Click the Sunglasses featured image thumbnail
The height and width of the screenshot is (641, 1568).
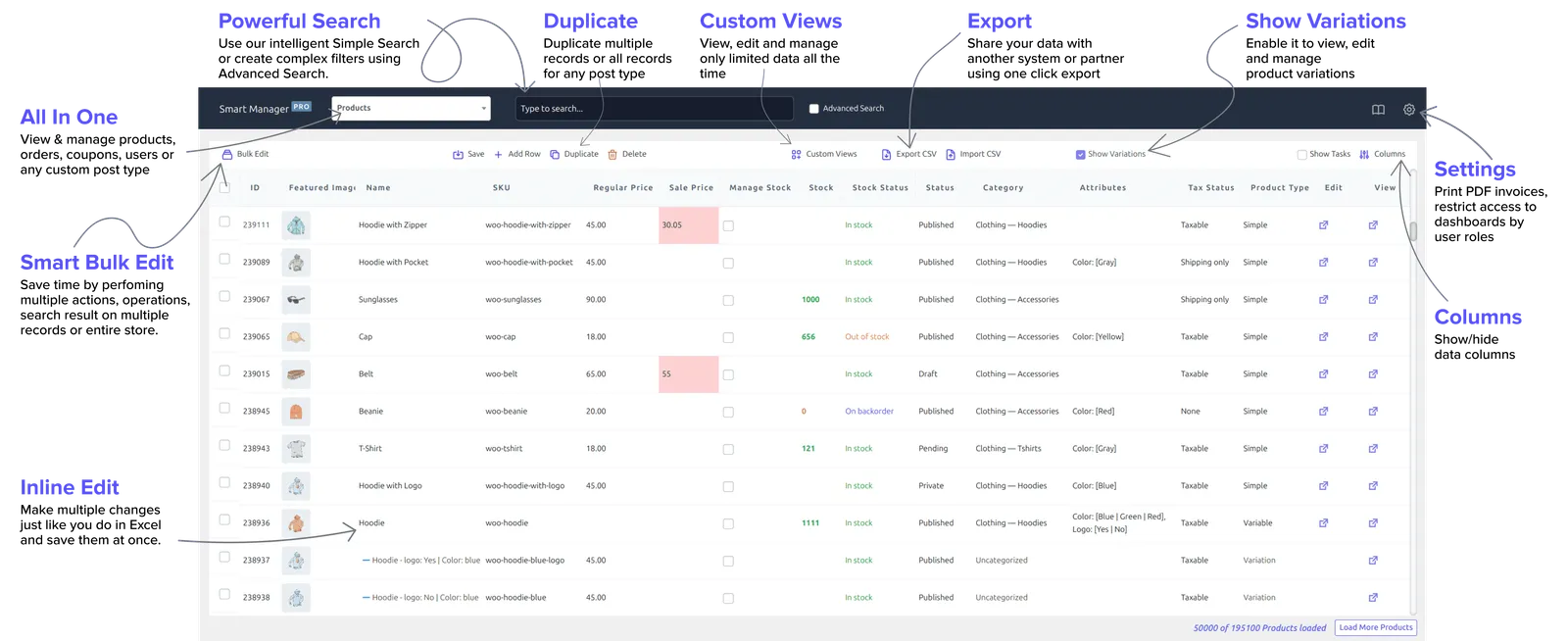[296, 300]
